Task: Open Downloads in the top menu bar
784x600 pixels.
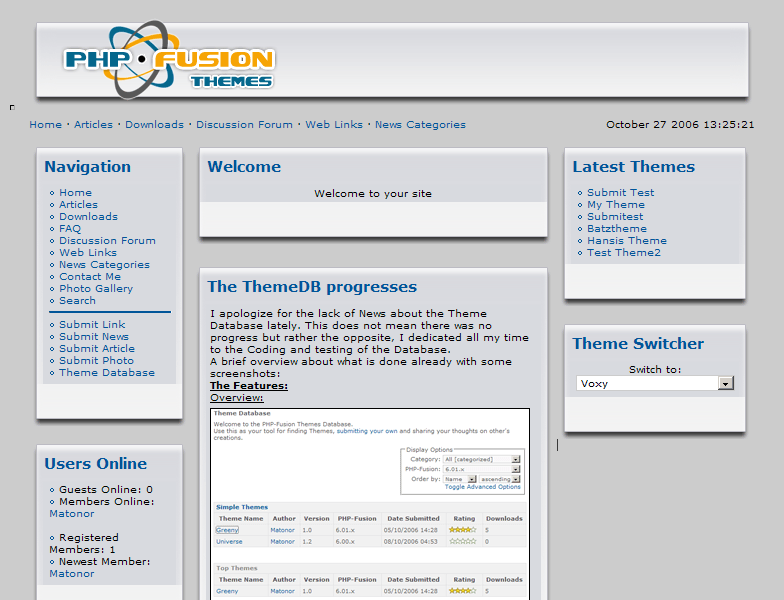Action: click(154, 124)
